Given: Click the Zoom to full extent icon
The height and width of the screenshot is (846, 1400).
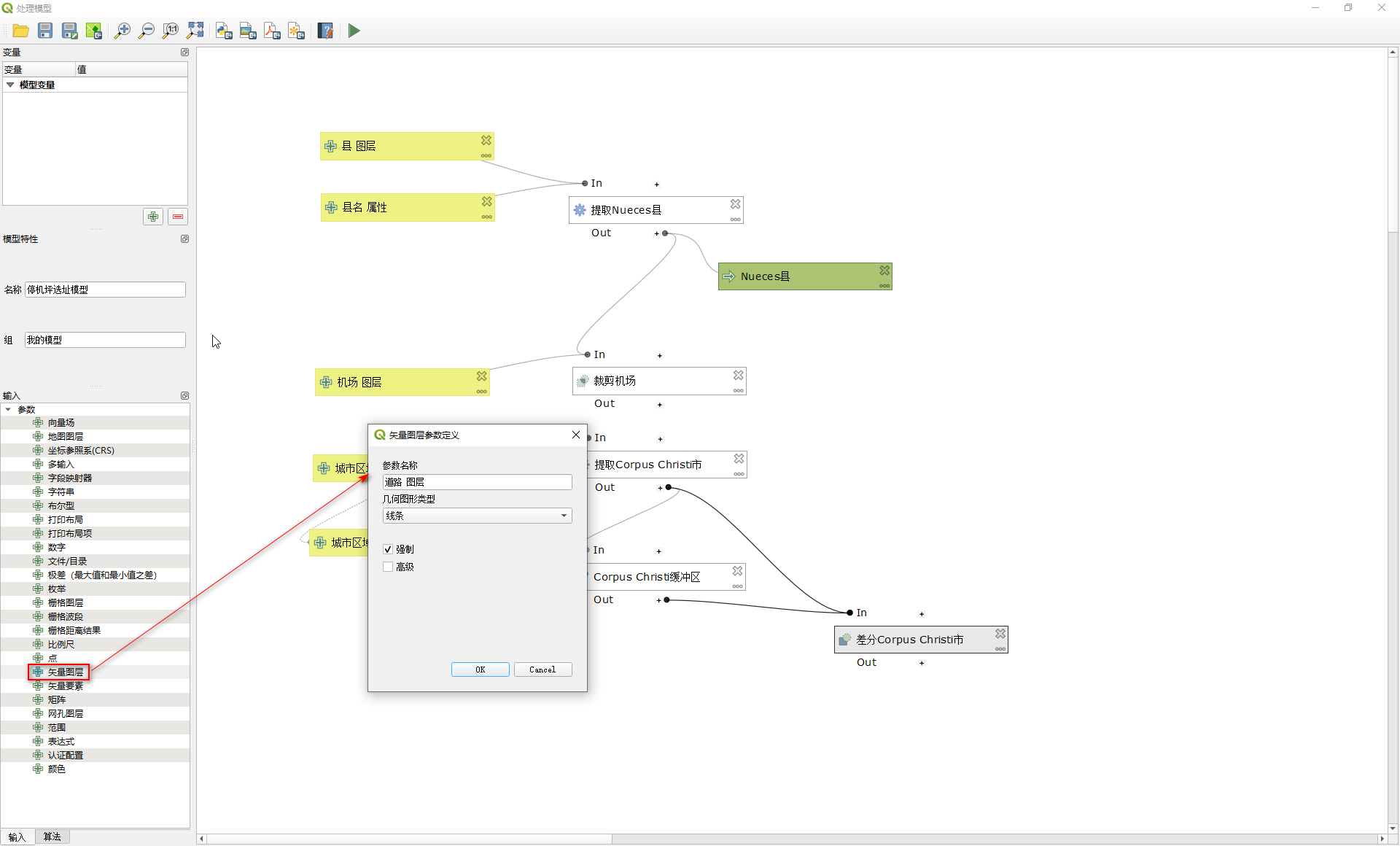Looking at the screenshot, I should click(x=195, y=31).
